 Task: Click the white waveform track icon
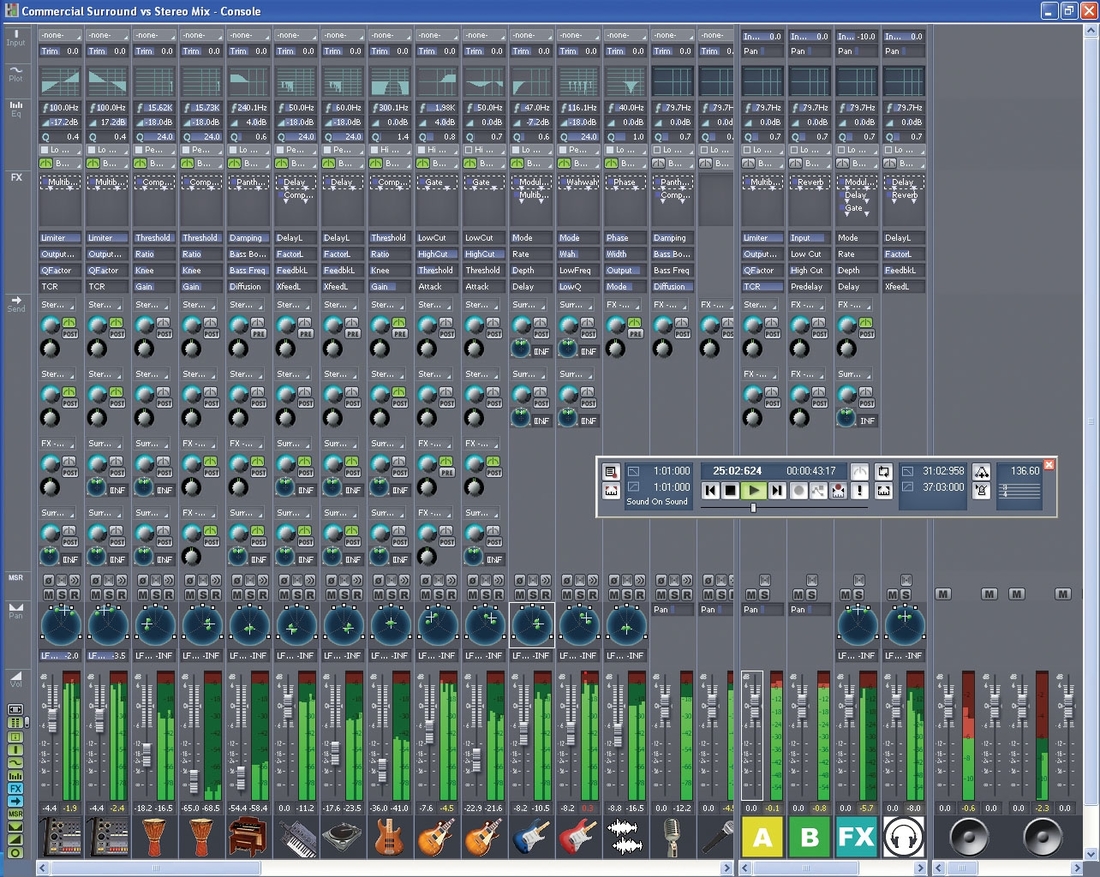625,836
